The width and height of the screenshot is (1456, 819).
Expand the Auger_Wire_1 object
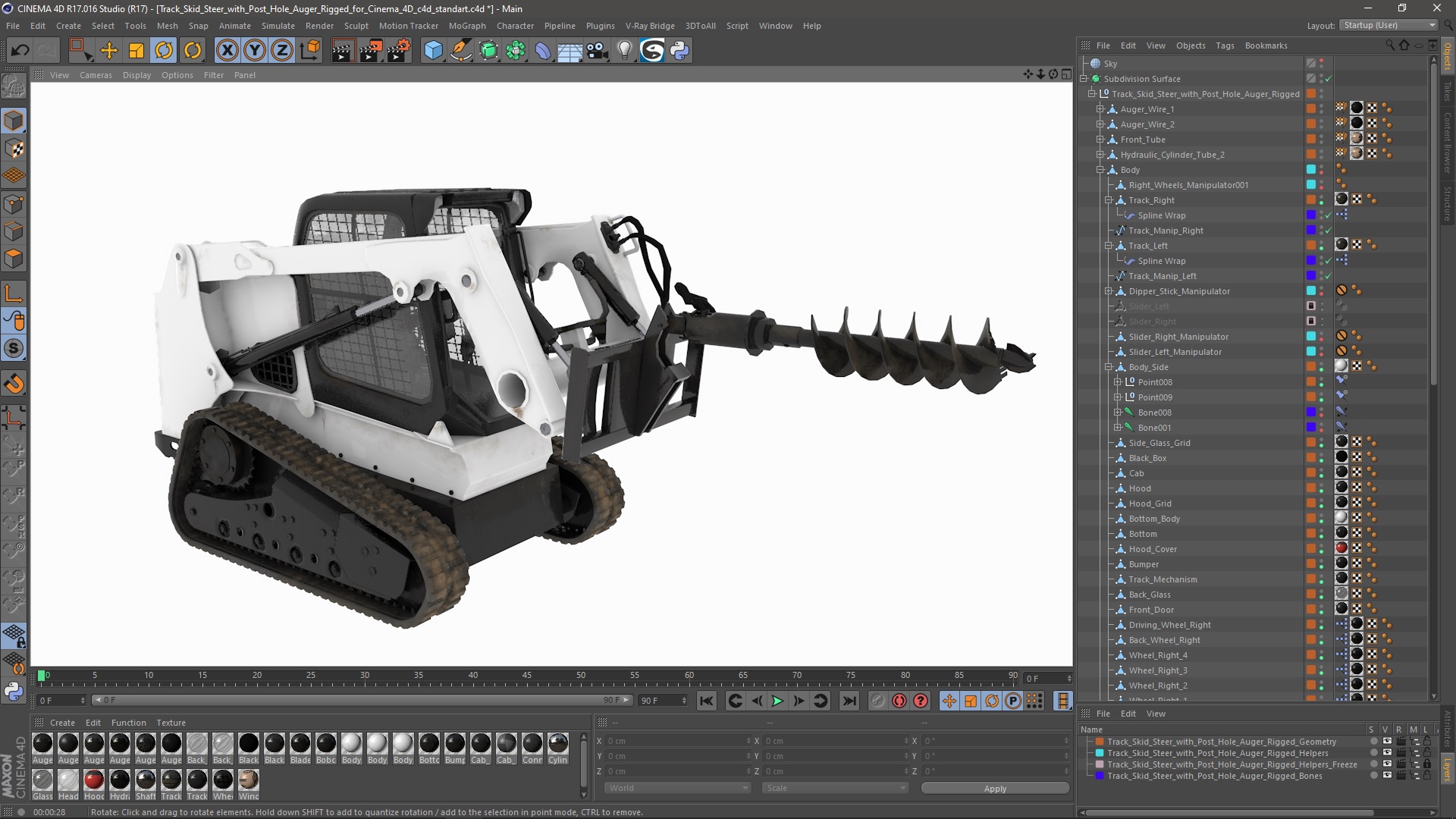point(1100,109)
